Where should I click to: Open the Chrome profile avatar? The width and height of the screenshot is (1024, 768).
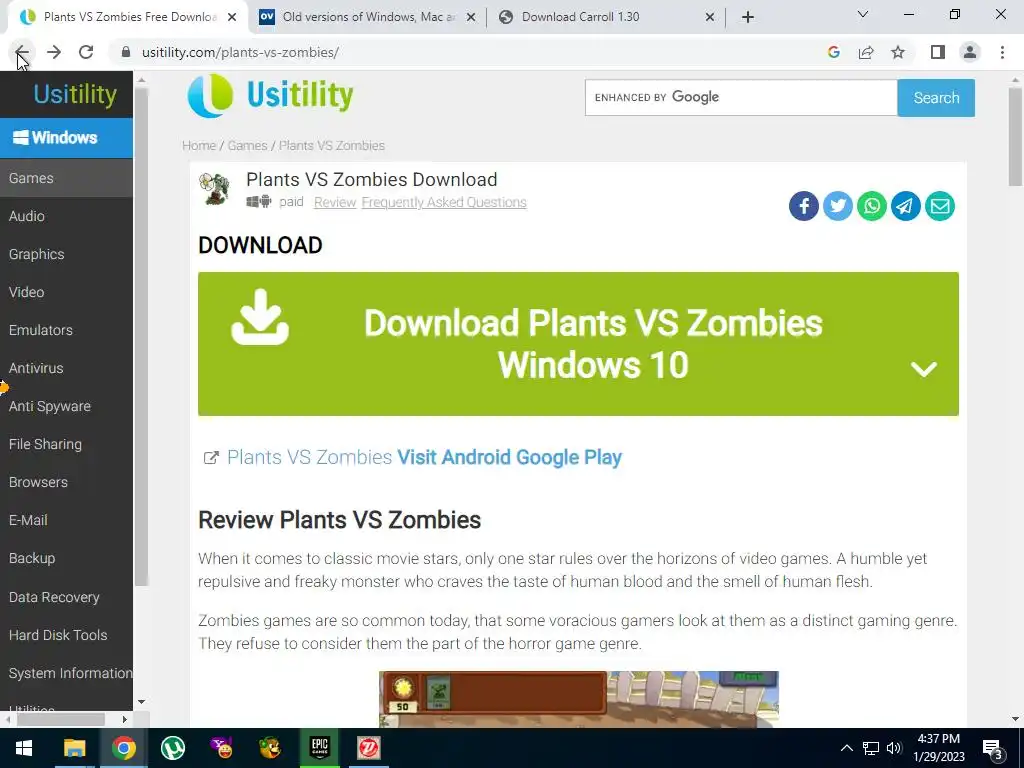[970, 52]
